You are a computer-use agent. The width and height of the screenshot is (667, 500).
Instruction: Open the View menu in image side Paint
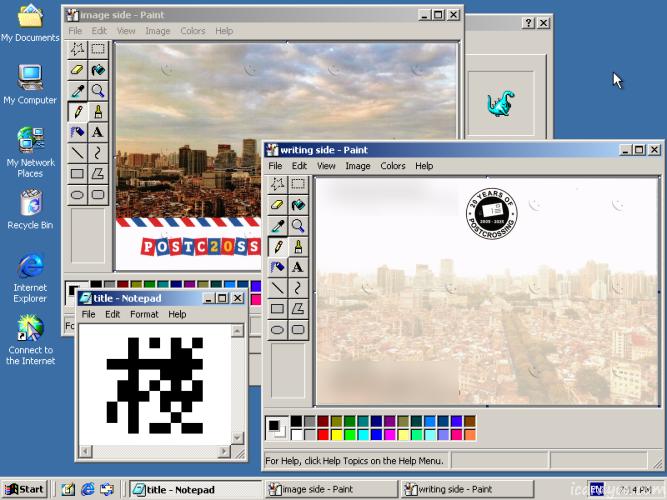click(x=126, y=31)
